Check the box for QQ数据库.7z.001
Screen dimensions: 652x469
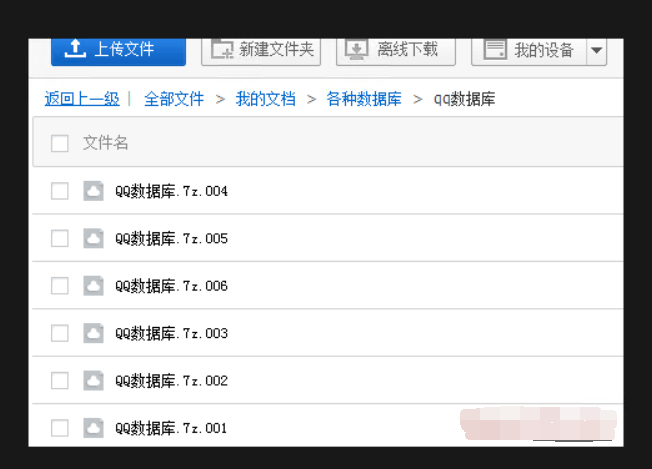pos(59,428)
